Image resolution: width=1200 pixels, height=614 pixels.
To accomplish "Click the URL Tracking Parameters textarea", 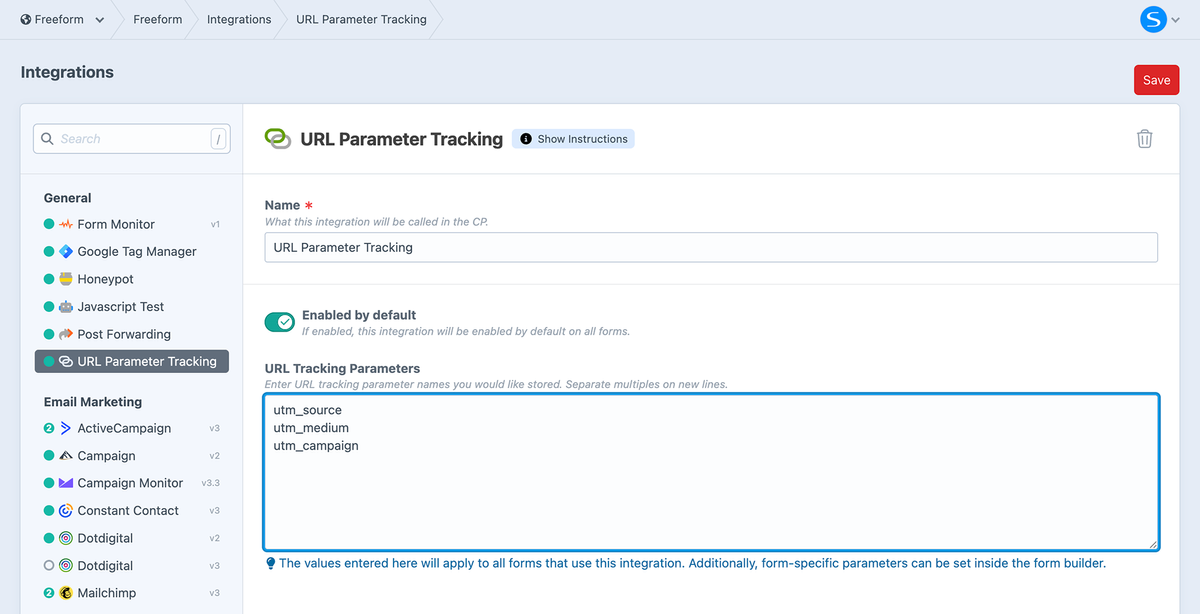I will pyautogui.click(x=711, y=472).
